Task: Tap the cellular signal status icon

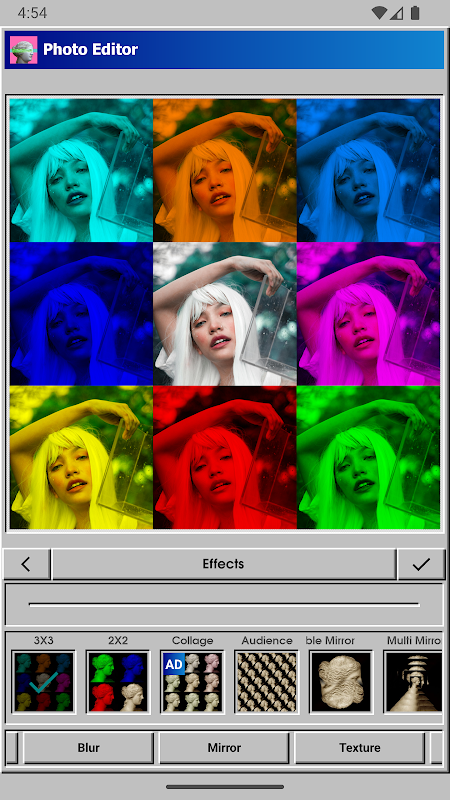Action: (397, 13)
